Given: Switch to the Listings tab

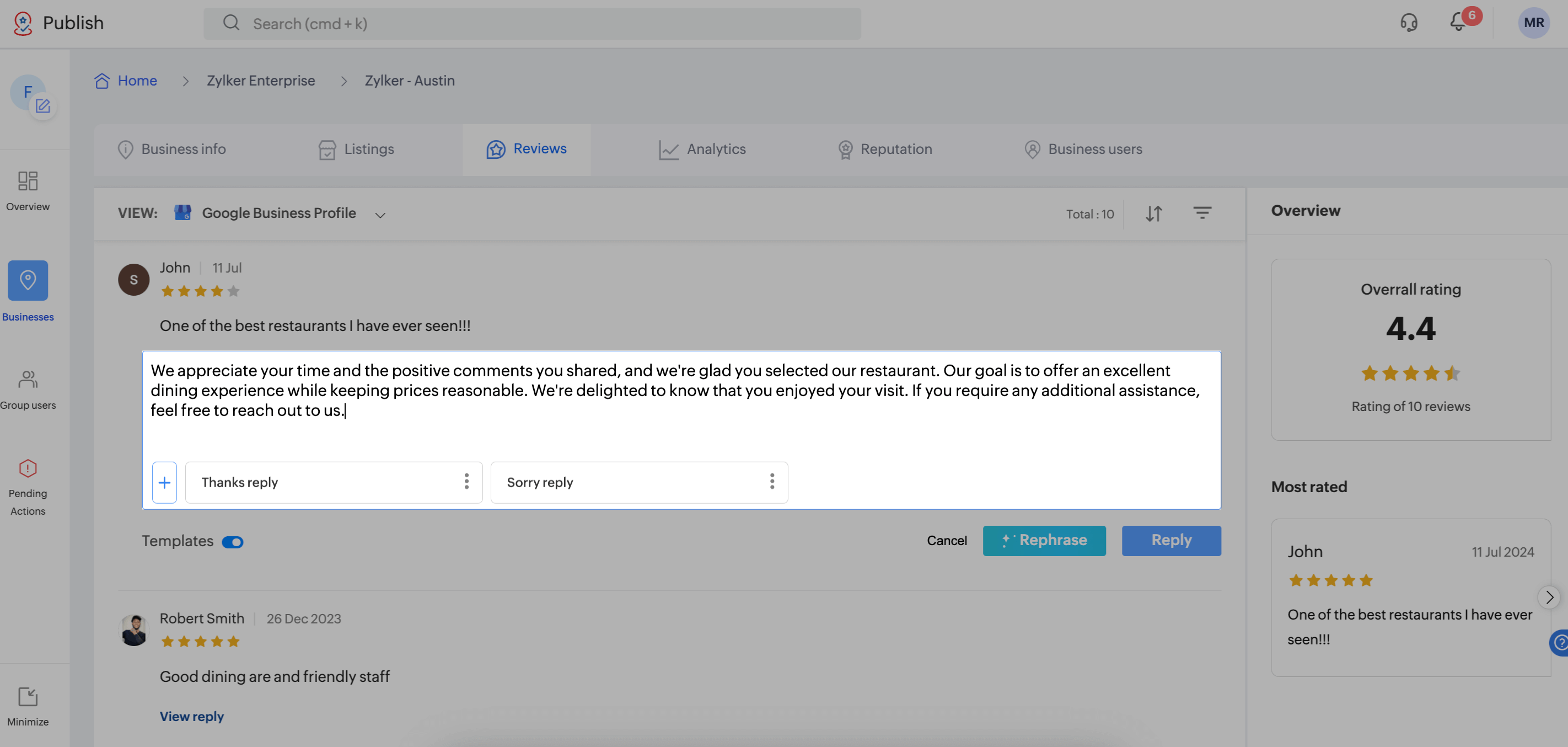Looking at the screenshot, I should 357,150.
